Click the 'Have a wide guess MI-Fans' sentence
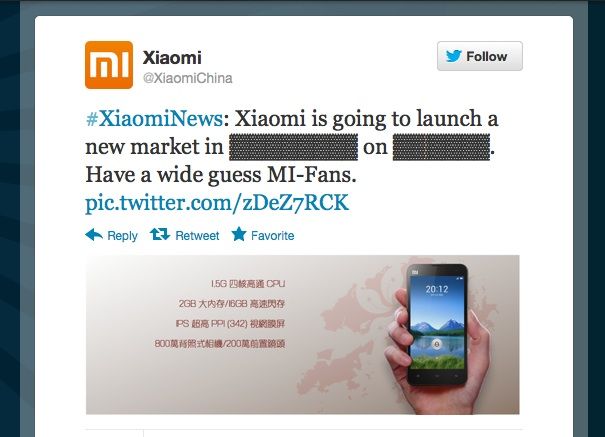605x437 pixels. tap(221, 175)
